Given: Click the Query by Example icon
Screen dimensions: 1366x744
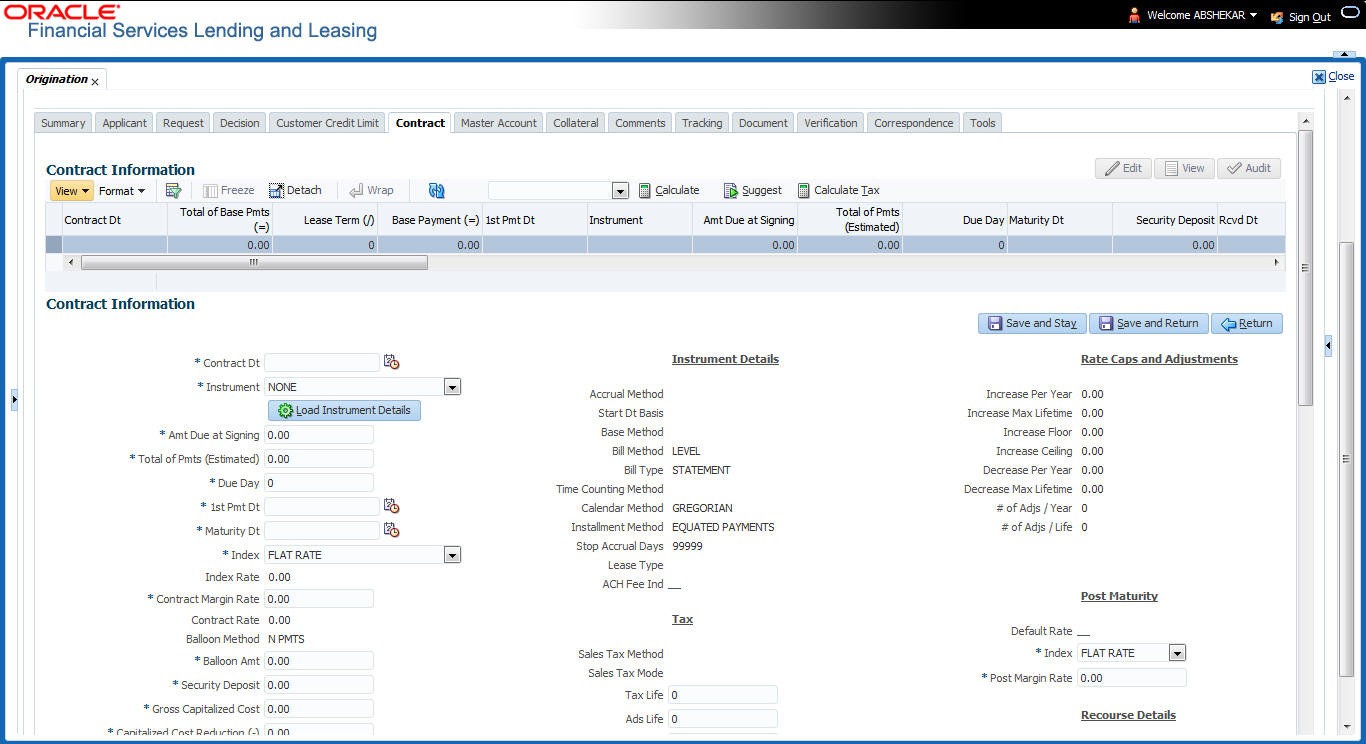Looking at the screenshot, I should [x=173, y=190].
